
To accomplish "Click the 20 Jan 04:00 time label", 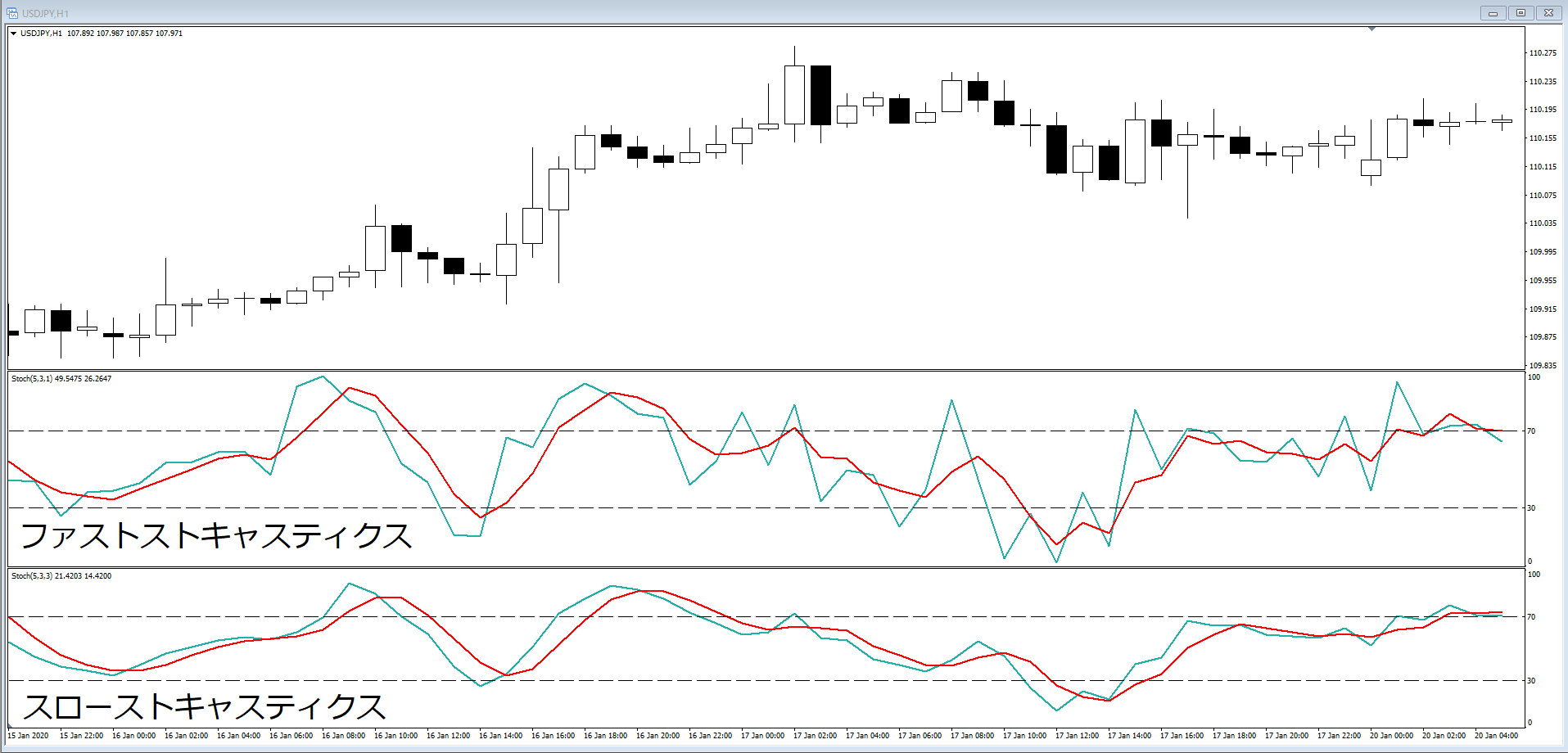I will click(1496, 736).
